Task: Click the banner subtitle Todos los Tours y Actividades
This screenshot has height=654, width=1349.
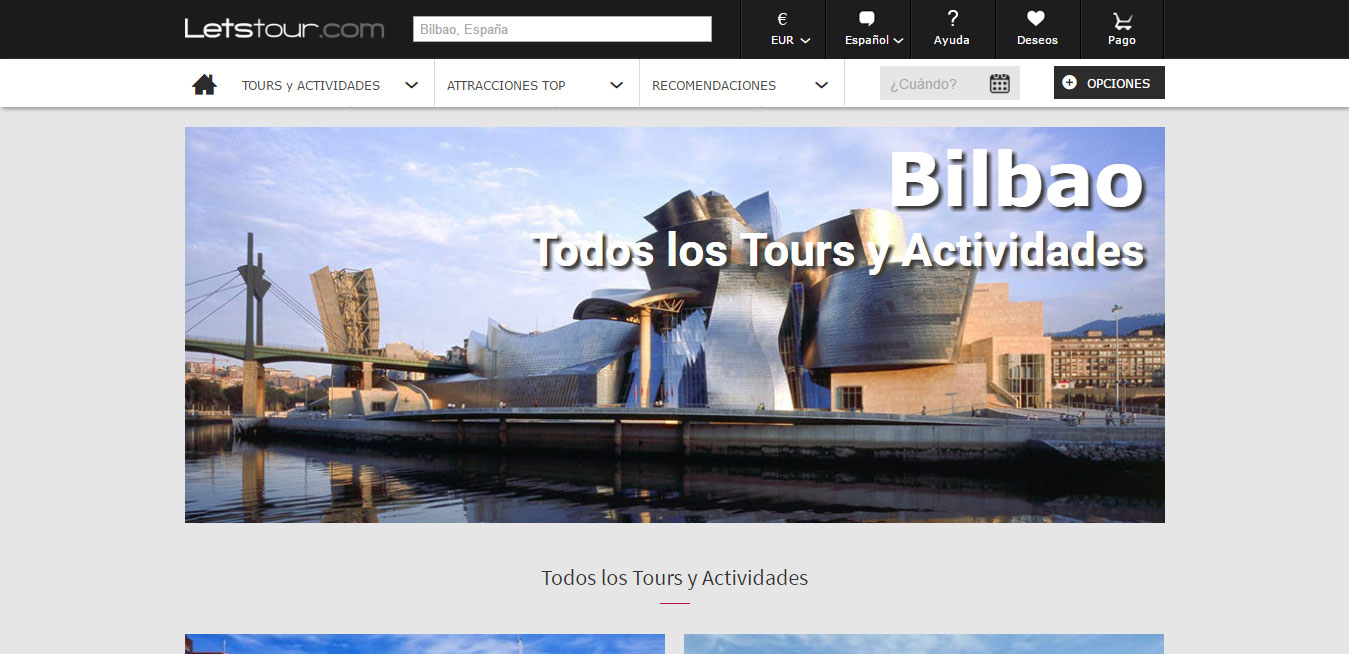Action: pos(838,250)
